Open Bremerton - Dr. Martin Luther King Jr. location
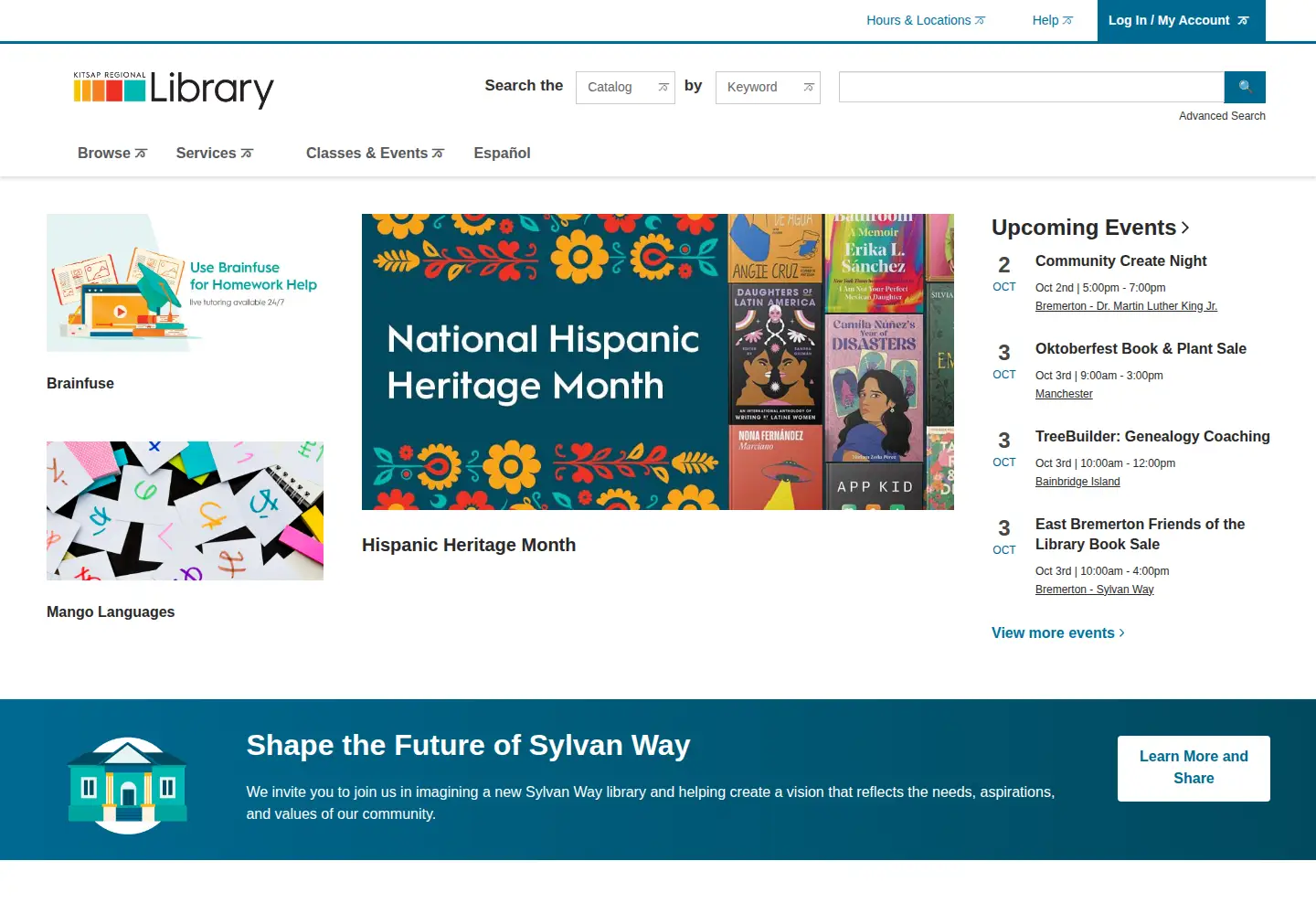This screenshot has width=1316, height=914. [x=1126, y=306]
